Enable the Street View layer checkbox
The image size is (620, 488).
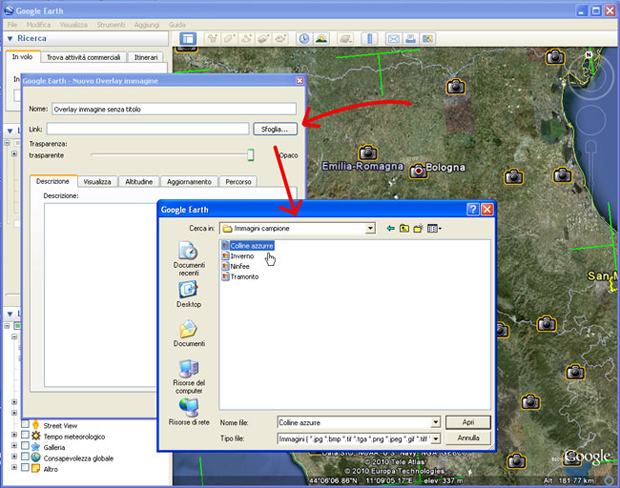(25, 425)
